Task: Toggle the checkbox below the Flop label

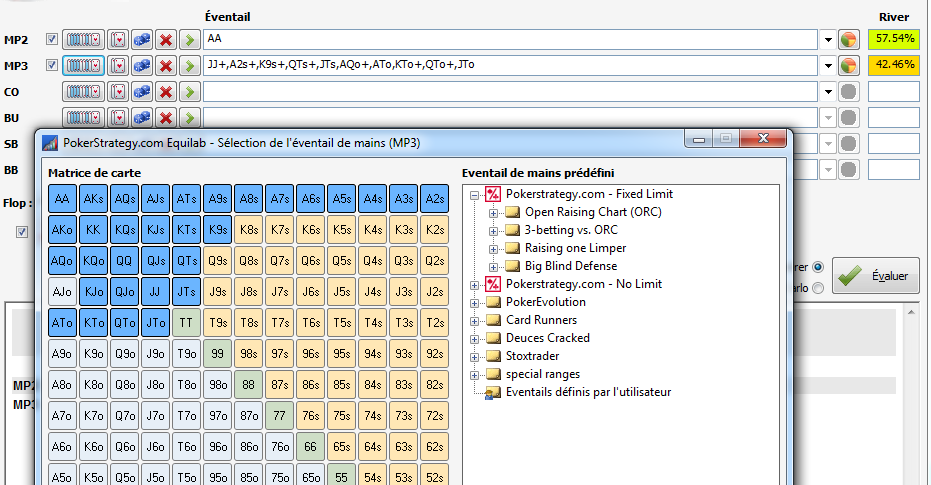Action: pyautogui.click(x=22, y=232)
